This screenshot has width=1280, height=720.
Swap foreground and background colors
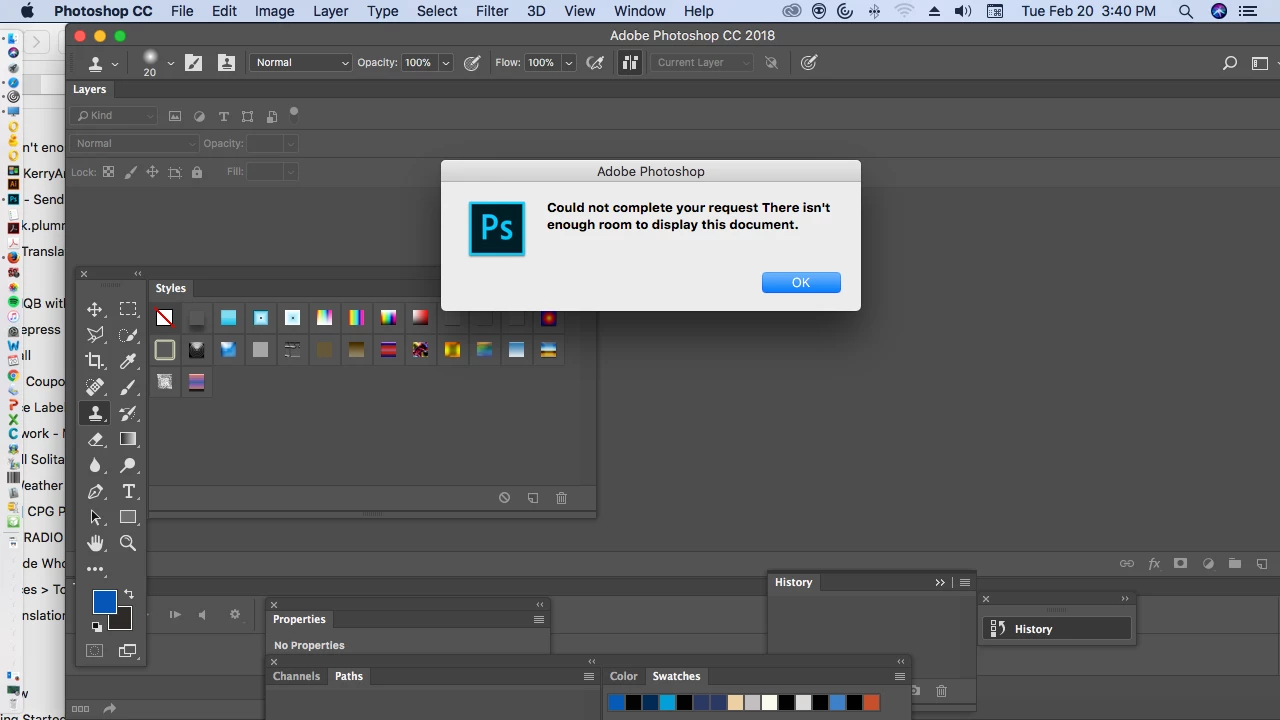point(128,595)
